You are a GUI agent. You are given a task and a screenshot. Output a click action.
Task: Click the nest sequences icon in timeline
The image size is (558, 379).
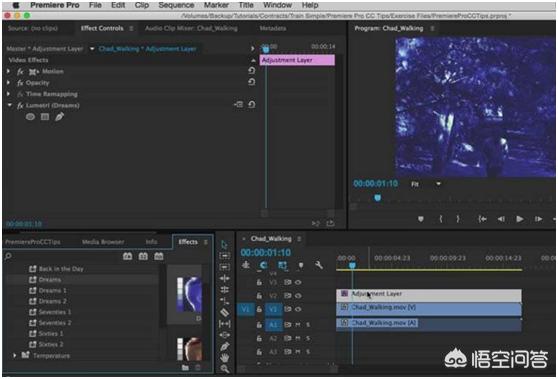246,265
